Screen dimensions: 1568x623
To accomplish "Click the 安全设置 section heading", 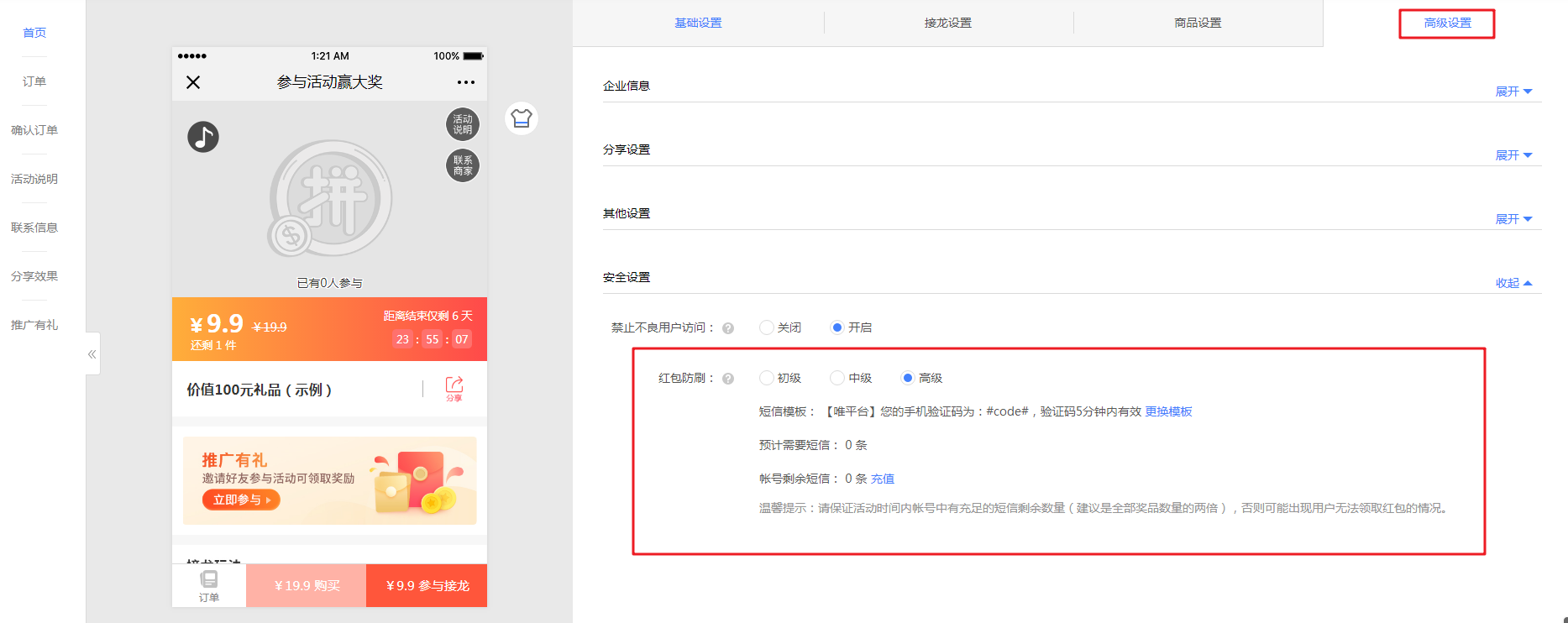I will (x=627, y=277).
